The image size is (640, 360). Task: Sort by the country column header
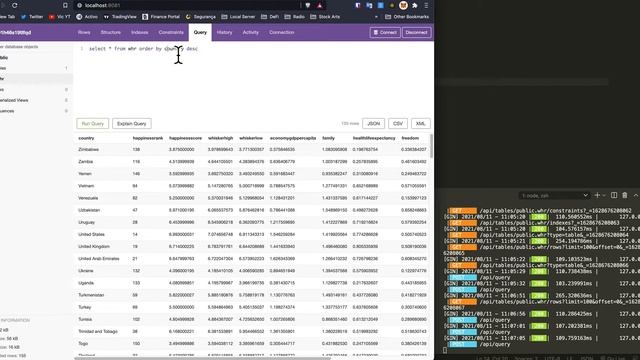(86, 138)
